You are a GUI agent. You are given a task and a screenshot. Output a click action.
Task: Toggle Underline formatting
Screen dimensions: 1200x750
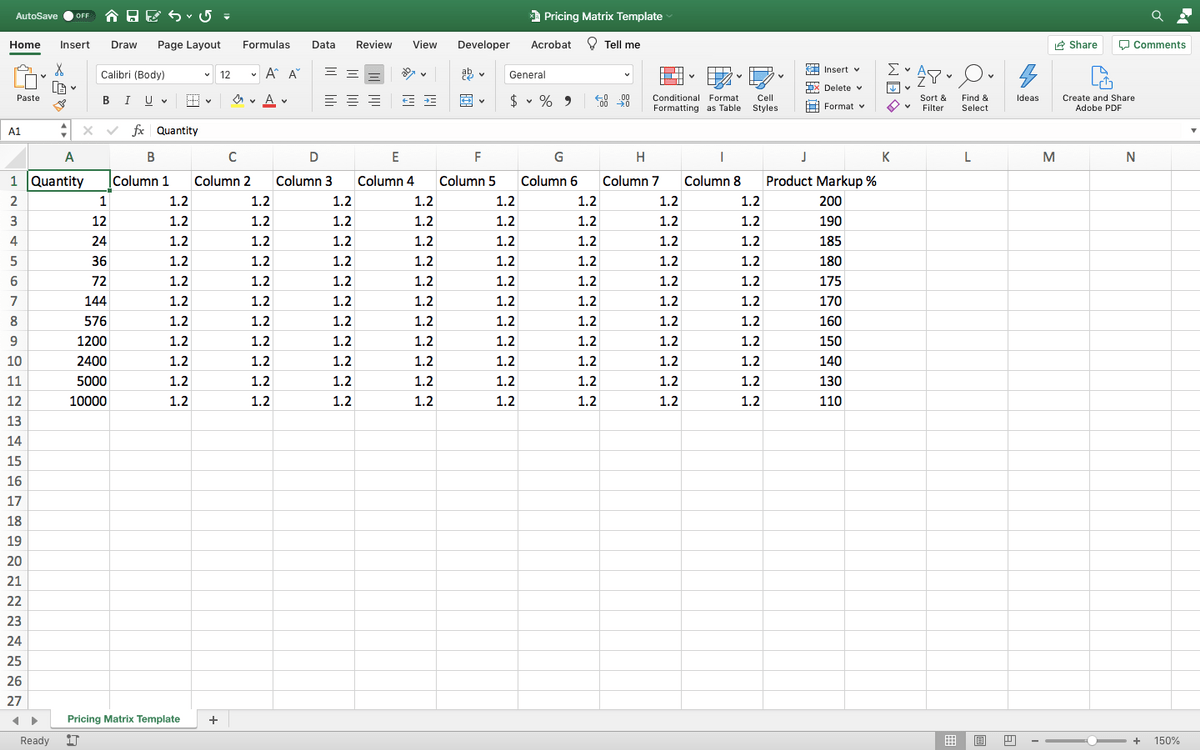pos(148,101)
